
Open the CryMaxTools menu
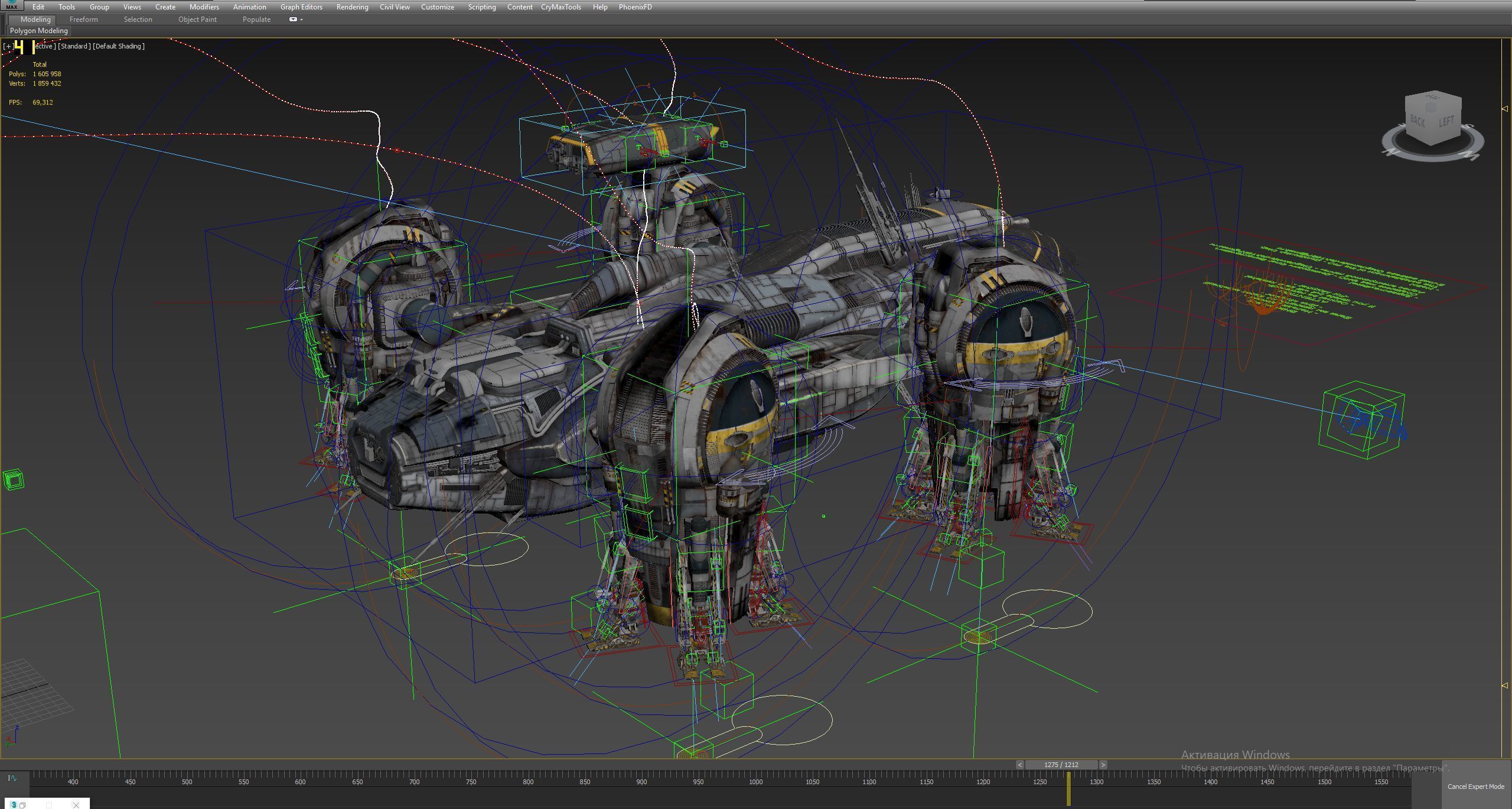pyautogui.click(x=561, y=7)
